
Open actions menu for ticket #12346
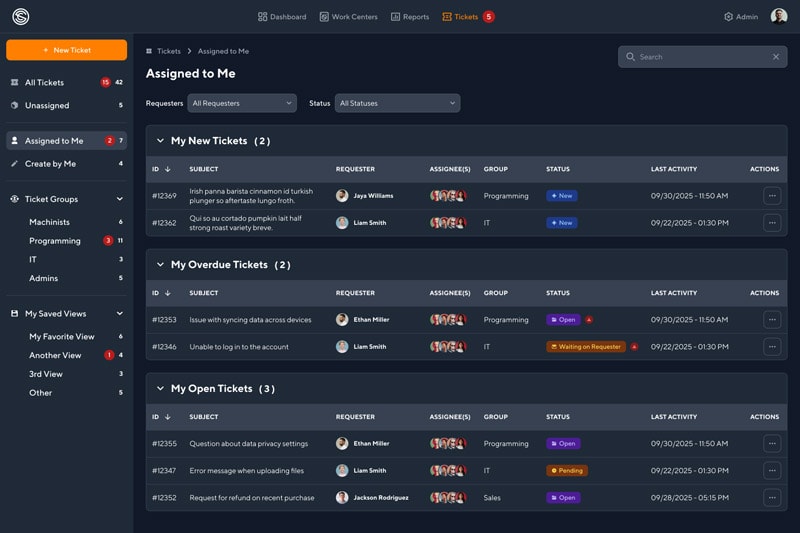(772, 347)
